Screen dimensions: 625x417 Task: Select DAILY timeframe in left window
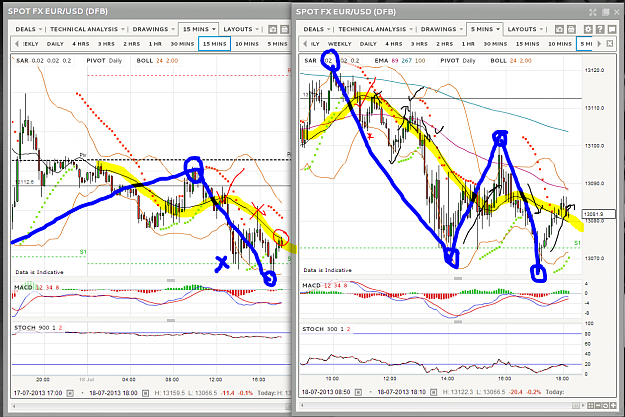(x=55, y=44)
